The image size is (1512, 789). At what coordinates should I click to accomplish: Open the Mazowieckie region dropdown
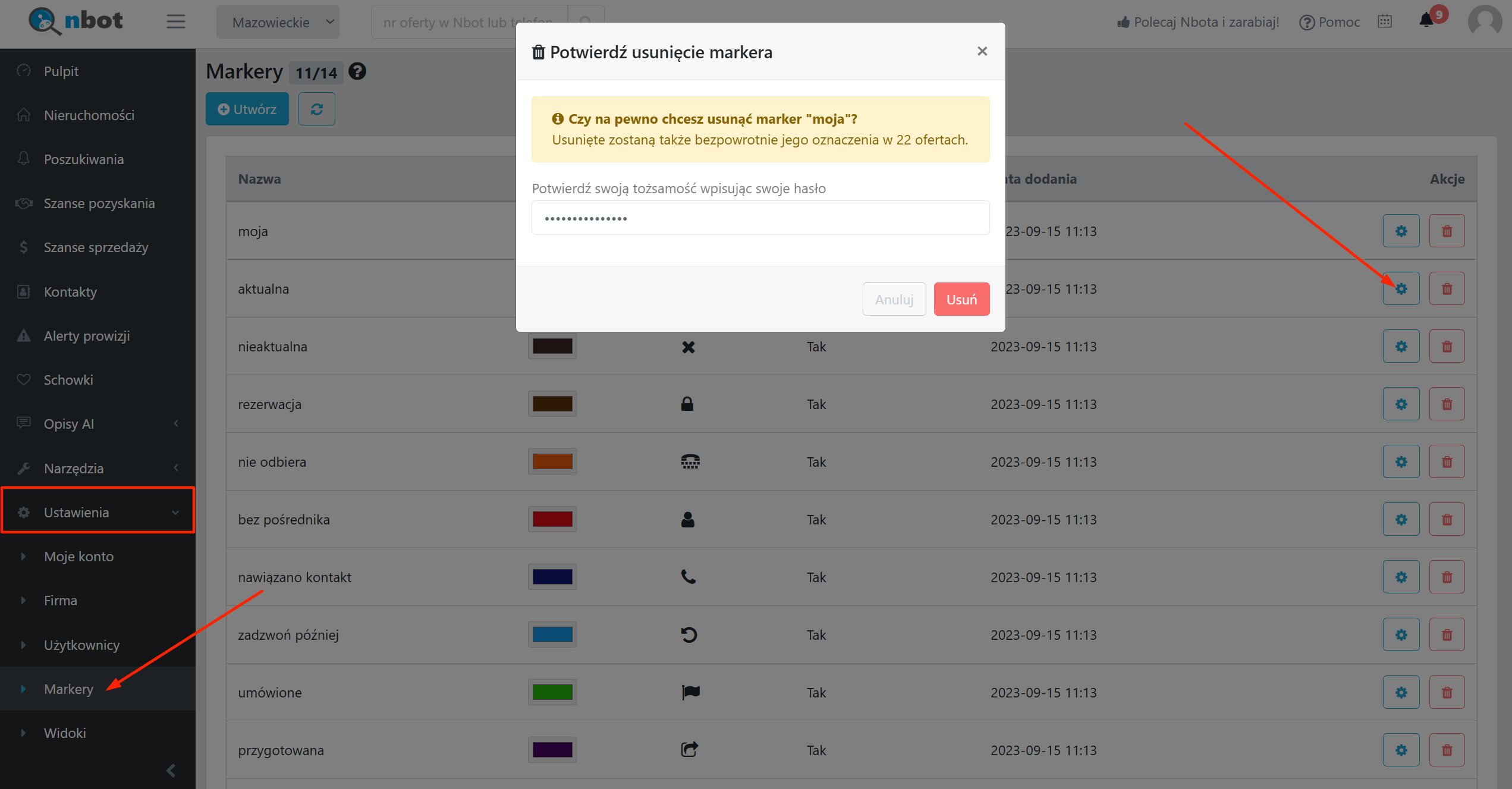pyautogui.click(x=278, y=22)
